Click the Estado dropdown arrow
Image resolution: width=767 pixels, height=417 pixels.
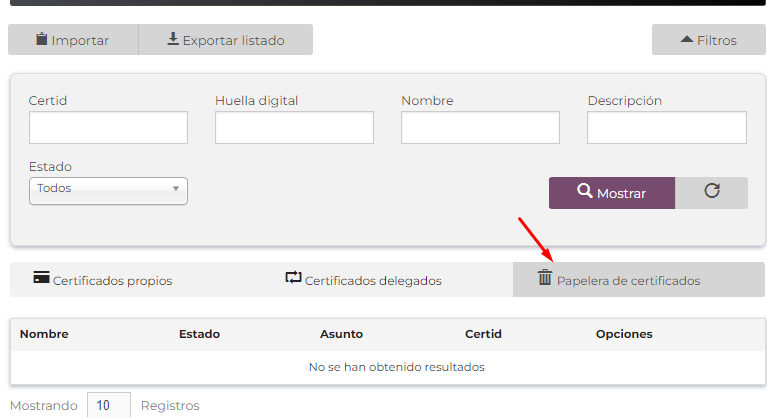(176, 188)
